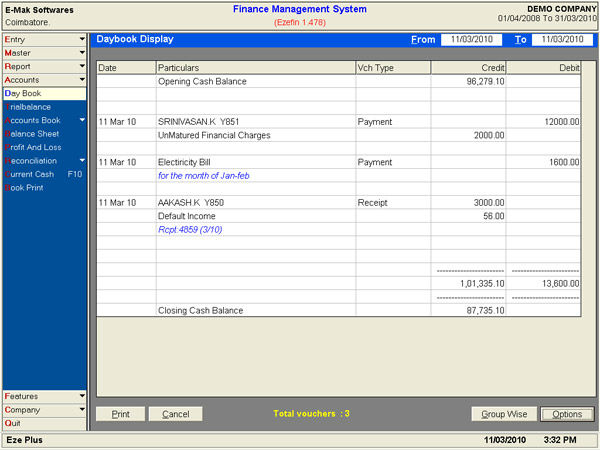Viewport: 600px width, 450px height.
Task: Click the Print button
Action: (120, 414)
